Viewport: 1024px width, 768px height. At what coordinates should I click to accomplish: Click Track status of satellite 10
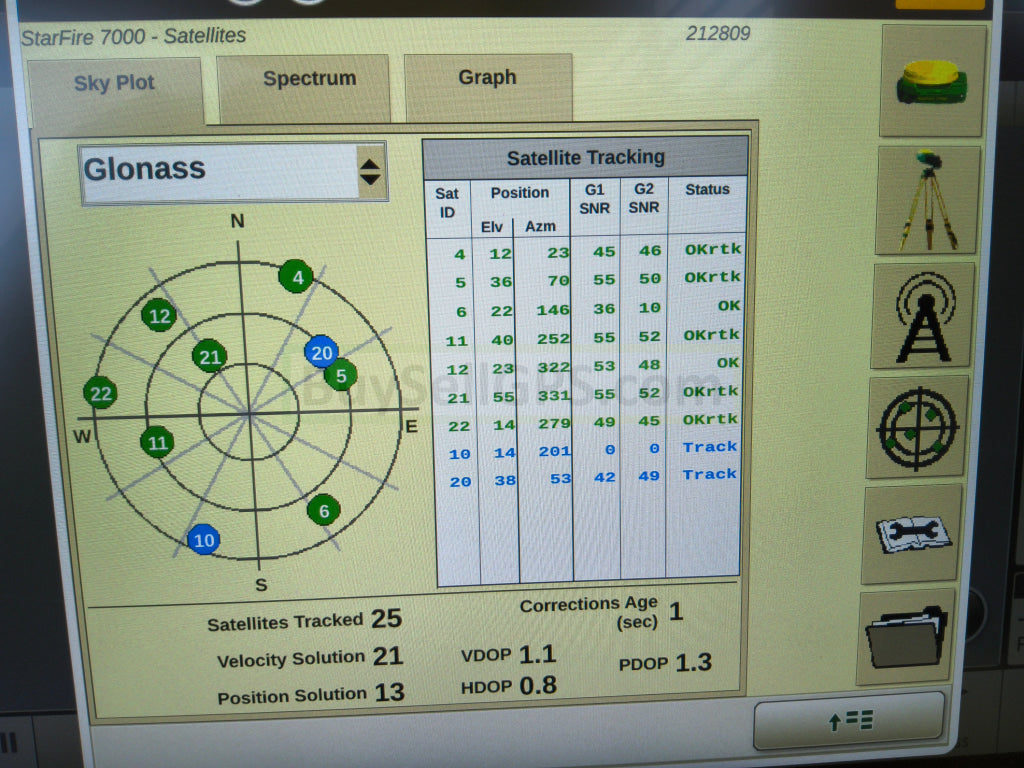point(710,447)
